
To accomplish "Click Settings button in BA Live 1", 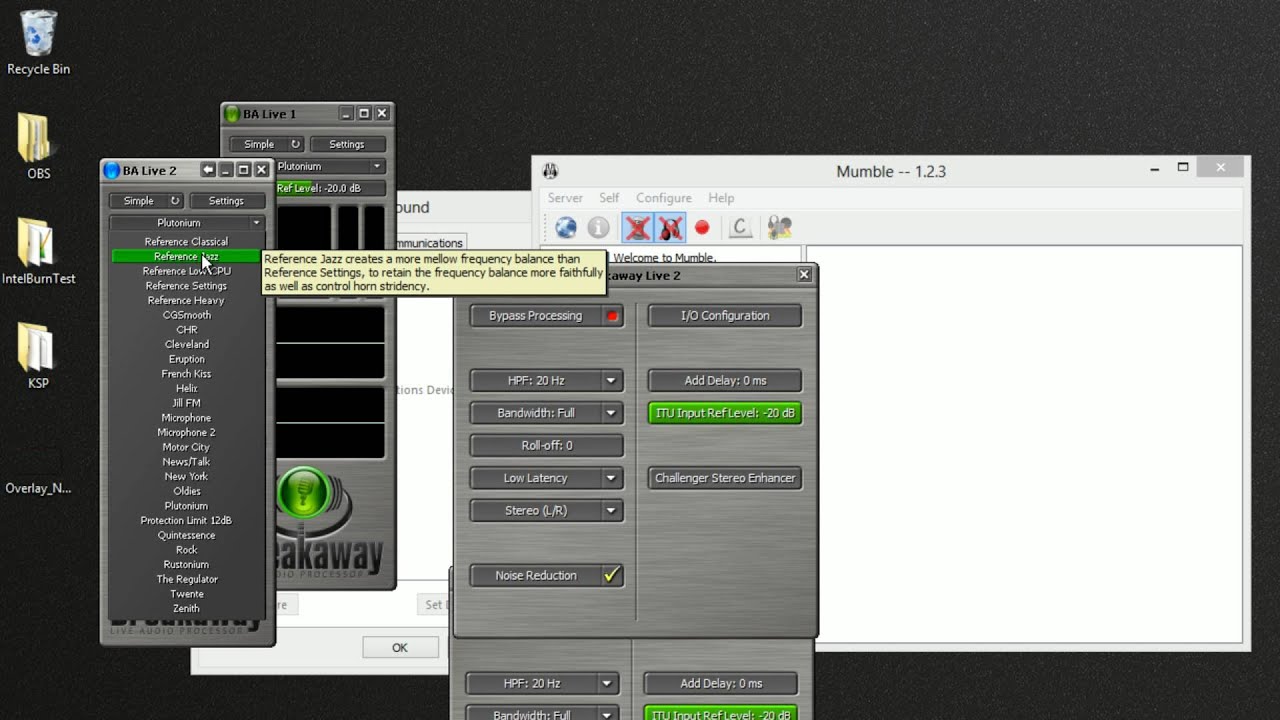I will (347, 144).
